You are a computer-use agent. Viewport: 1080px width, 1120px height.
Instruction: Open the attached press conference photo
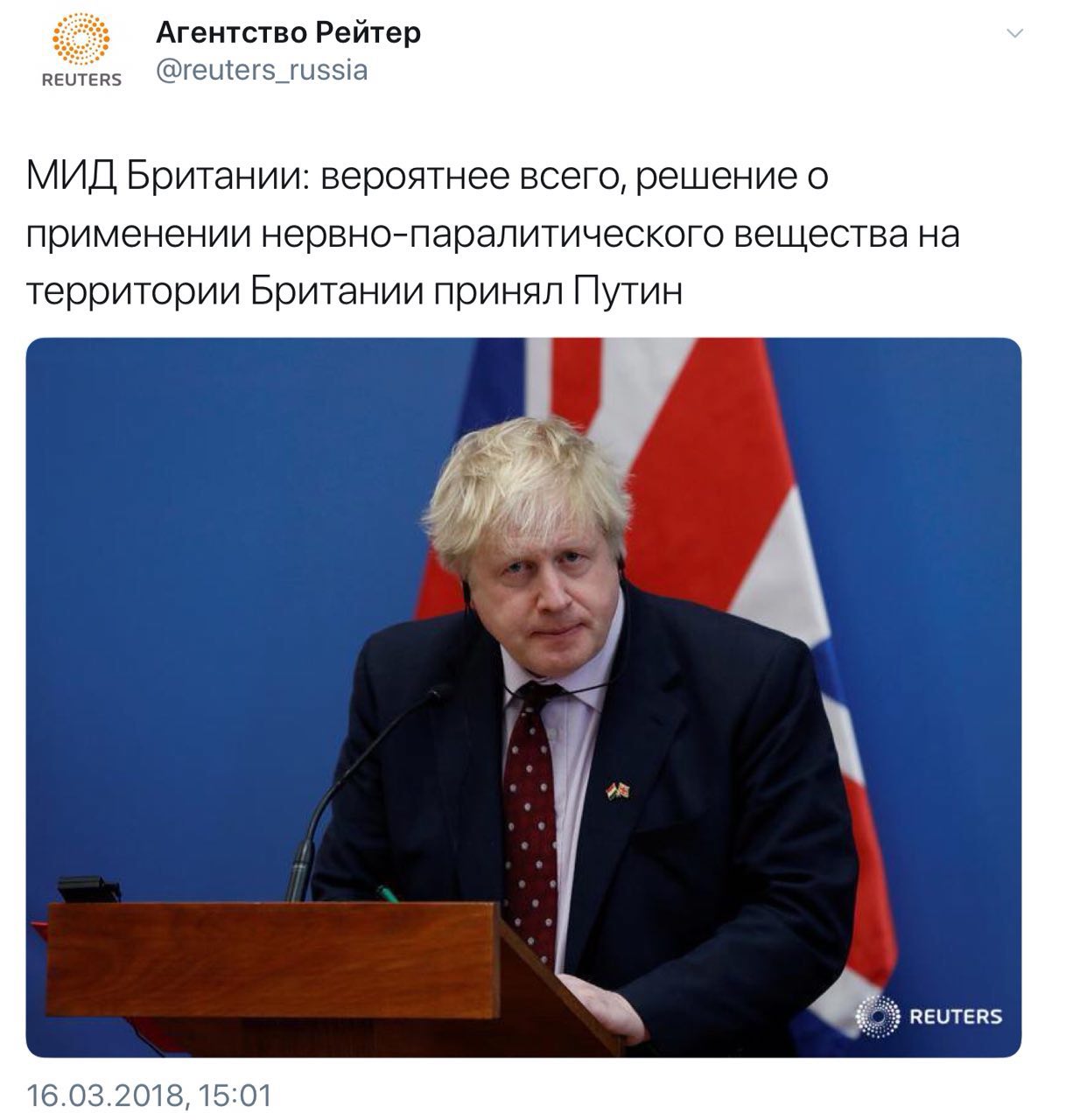pos(523,697)
